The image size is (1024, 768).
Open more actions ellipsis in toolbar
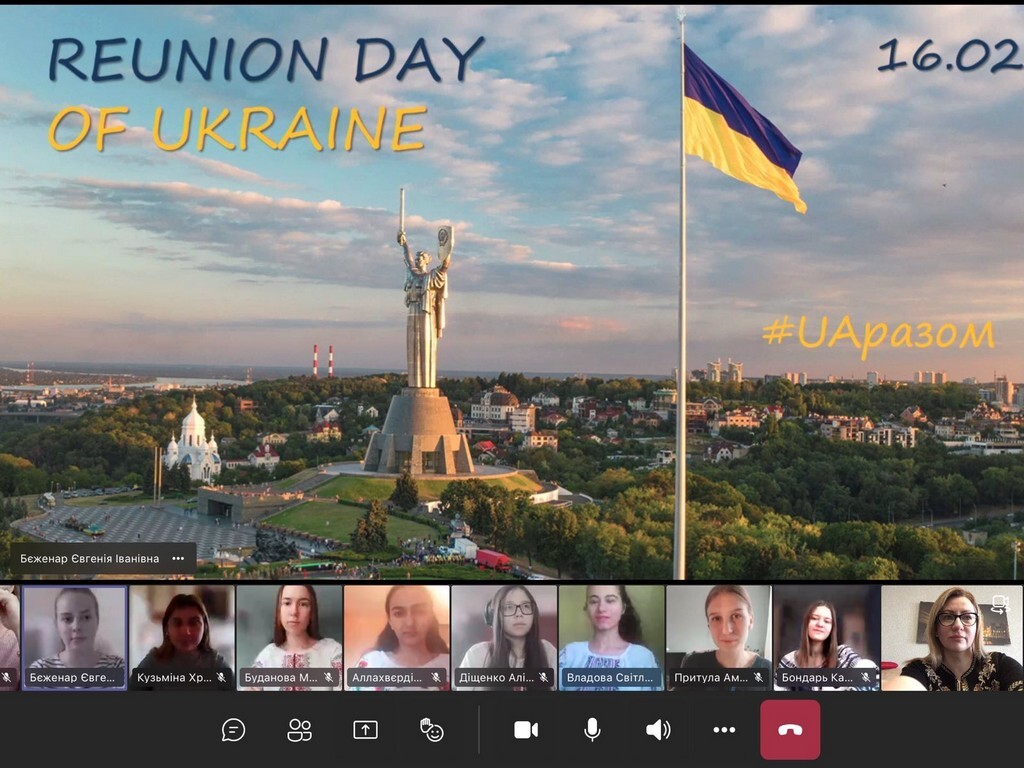pos(724,730)
